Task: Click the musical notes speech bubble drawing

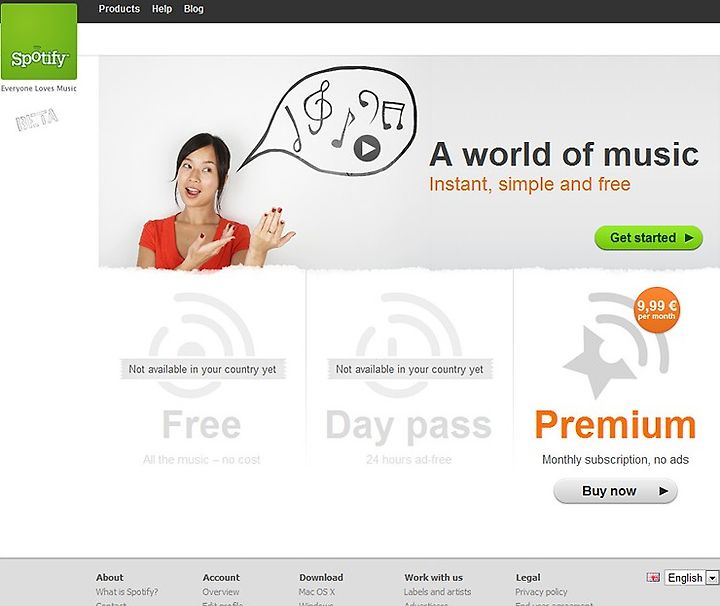Action: coord(328,122)
